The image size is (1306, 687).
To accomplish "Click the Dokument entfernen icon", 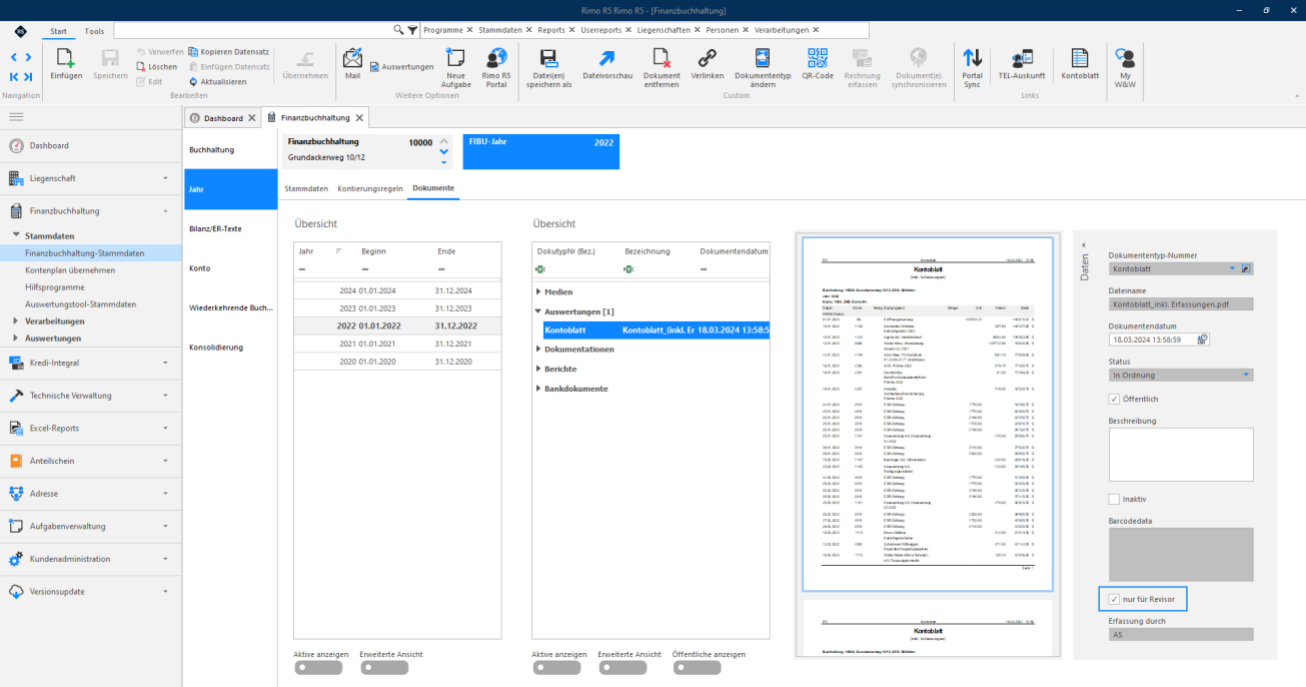I will coord(661,58).
